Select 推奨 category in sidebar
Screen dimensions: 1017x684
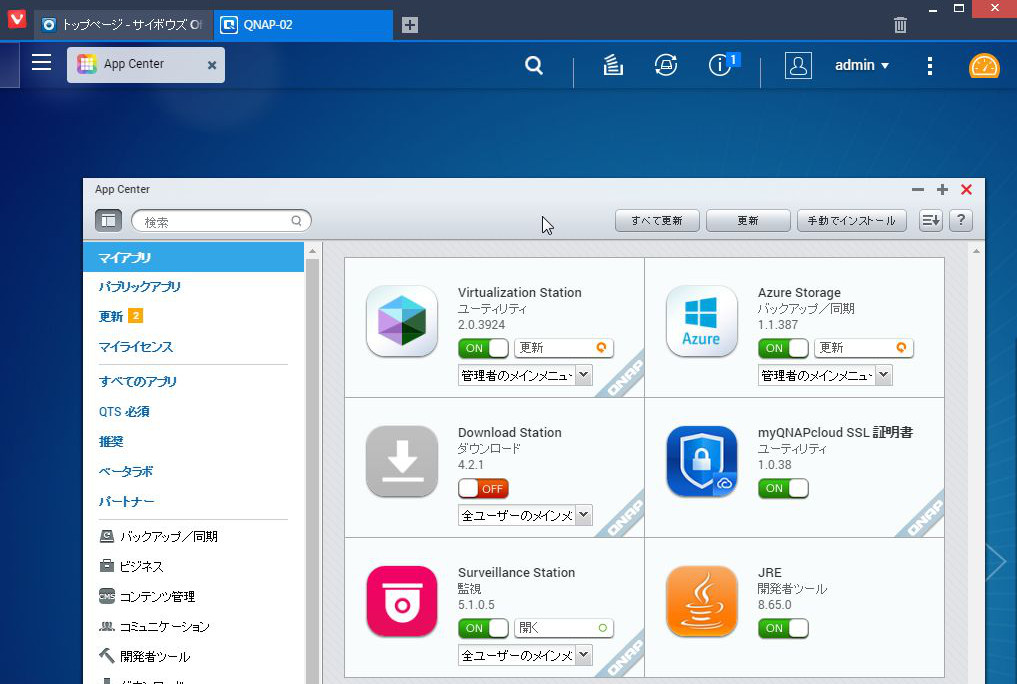pyautogui.click(x=111, y=442)
